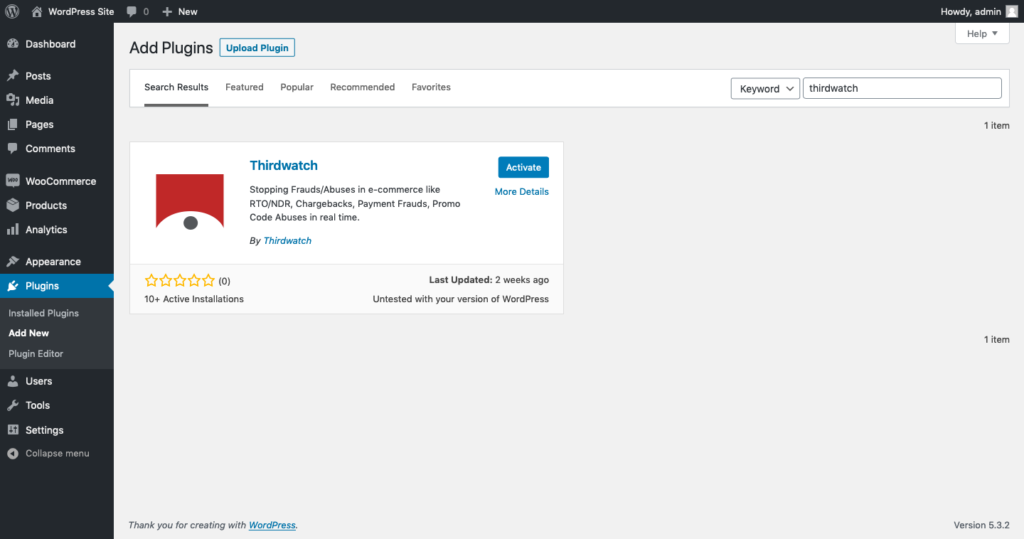
Task: Click 'Untested with your version of WordPress' text
Action: coord(460,299)
